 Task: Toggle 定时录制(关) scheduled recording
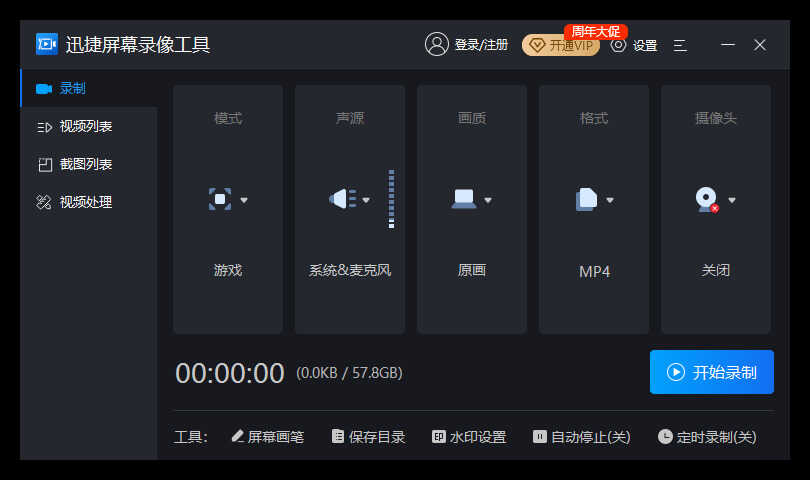(707, 437)
